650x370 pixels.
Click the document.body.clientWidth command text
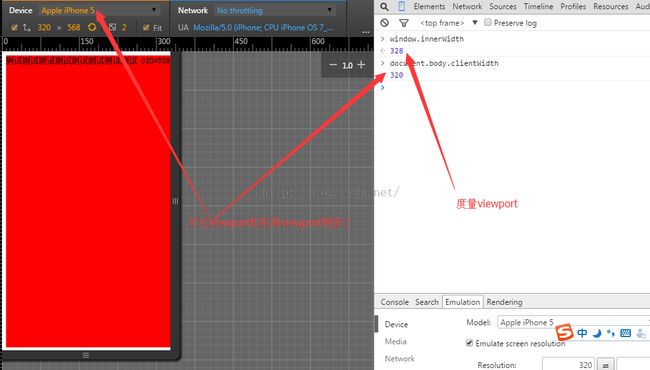(x=444, y=63)
